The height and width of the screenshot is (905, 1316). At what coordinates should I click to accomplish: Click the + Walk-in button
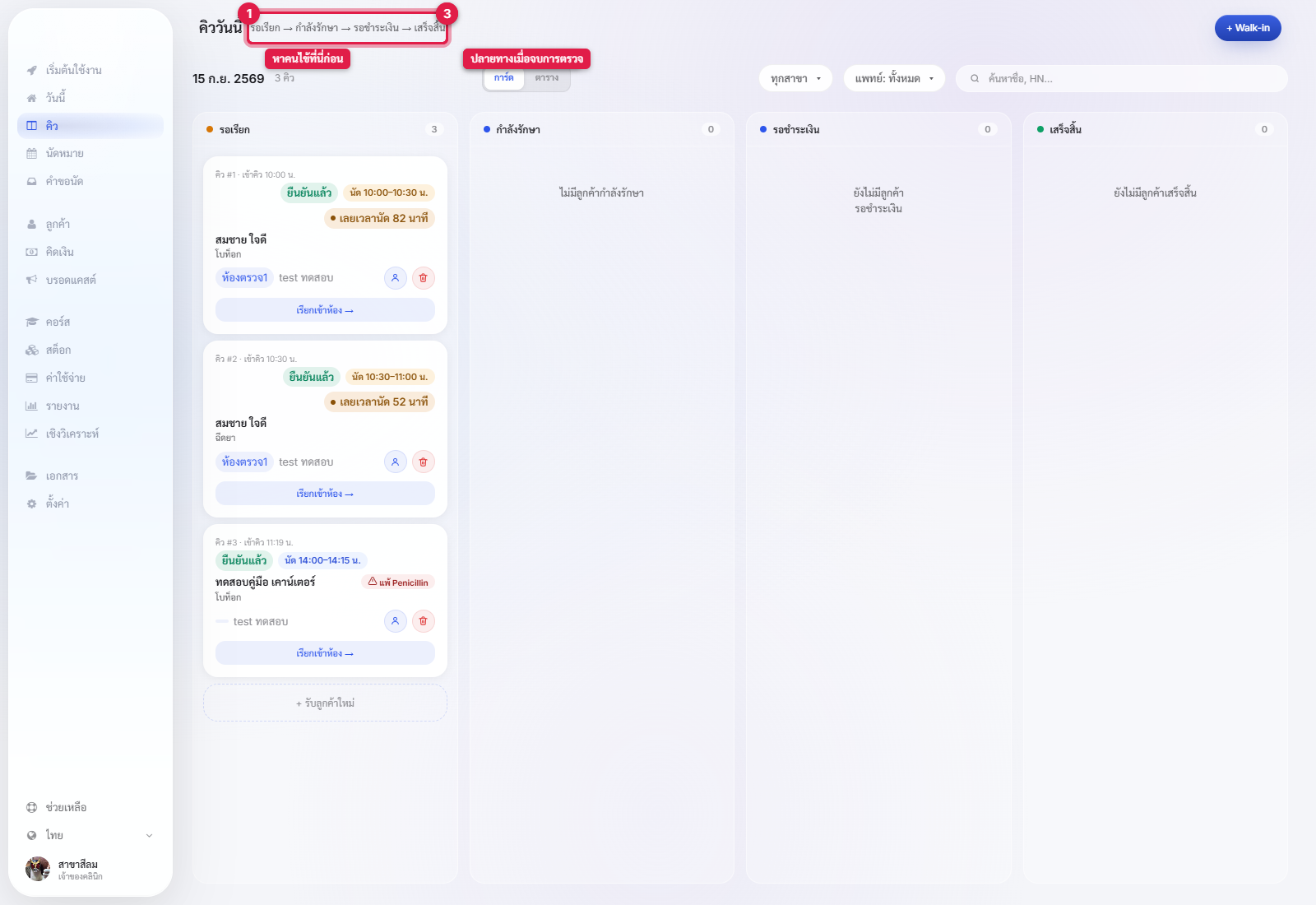pos(1248,28)
